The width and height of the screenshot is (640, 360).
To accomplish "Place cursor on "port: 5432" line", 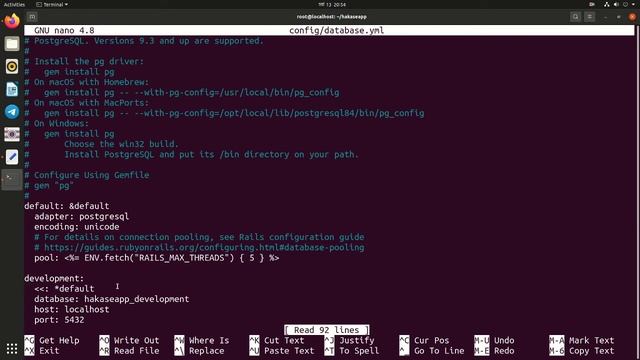I will (x=59, y=320).
